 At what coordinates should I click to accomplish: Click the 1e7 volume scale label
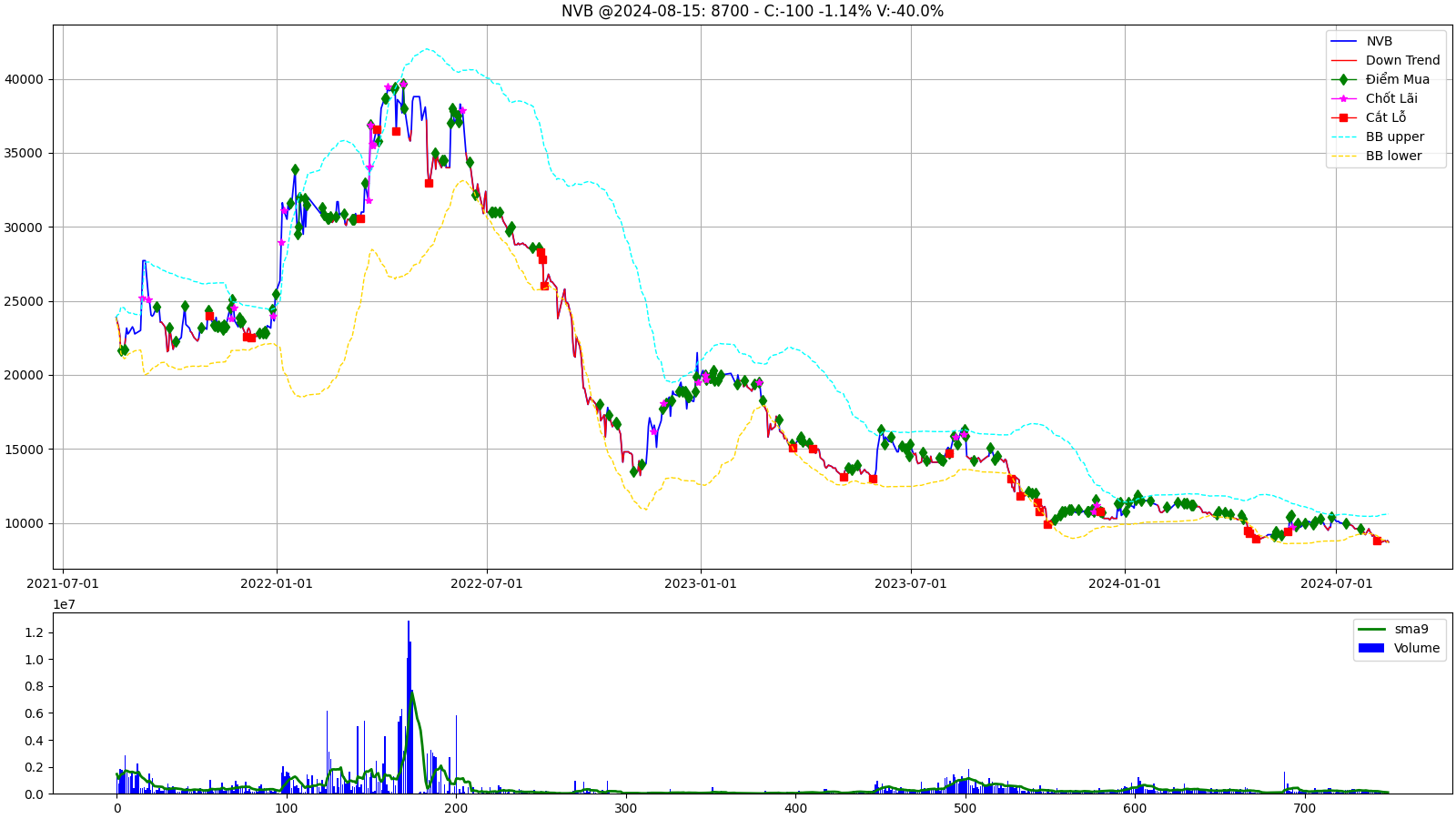tap(64, 604)
